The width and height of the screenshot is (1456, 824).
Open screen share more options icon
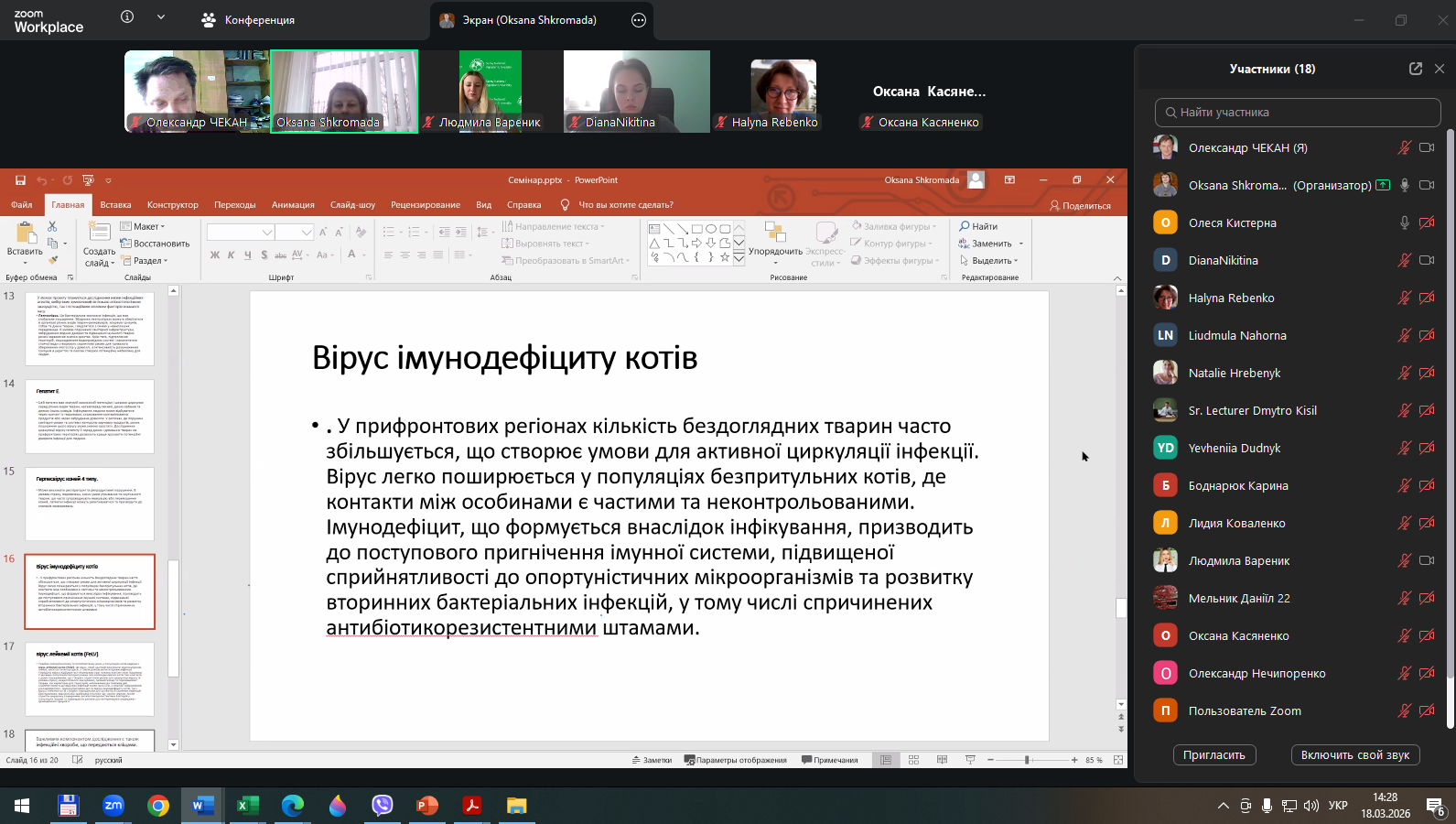pyautogui.click(x=639, y=20)
